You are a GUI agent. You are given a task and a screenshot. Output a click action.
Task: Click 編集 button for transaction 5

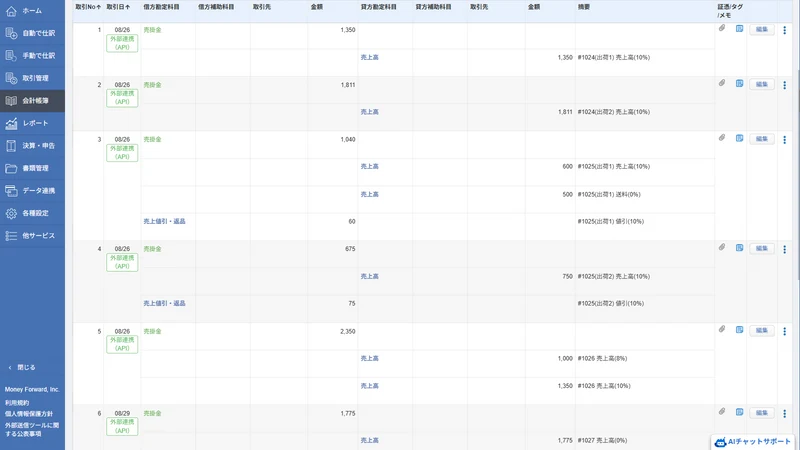(x=762, y=331)
